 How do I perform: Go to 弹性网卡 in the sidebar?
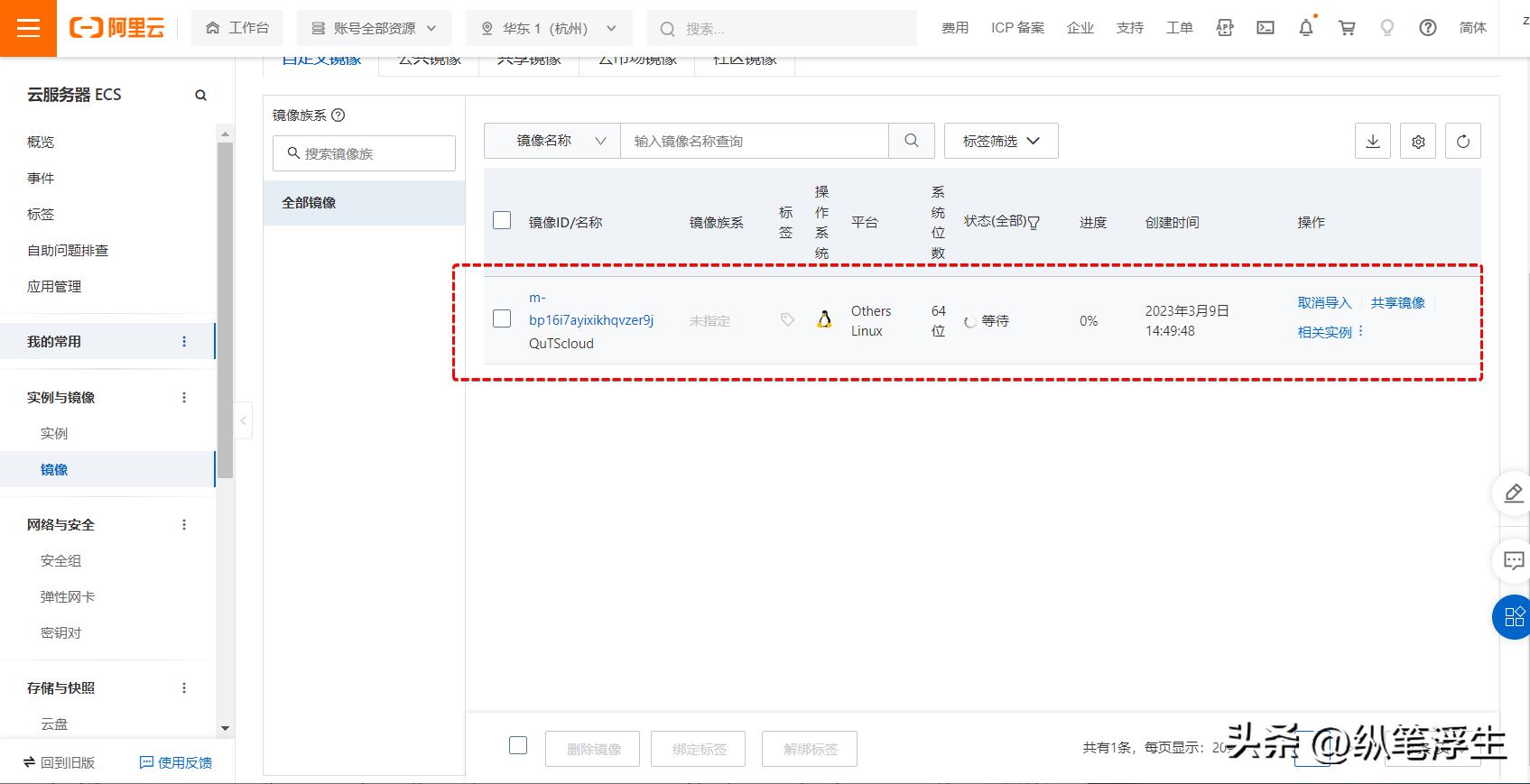[x=68, y=596]
